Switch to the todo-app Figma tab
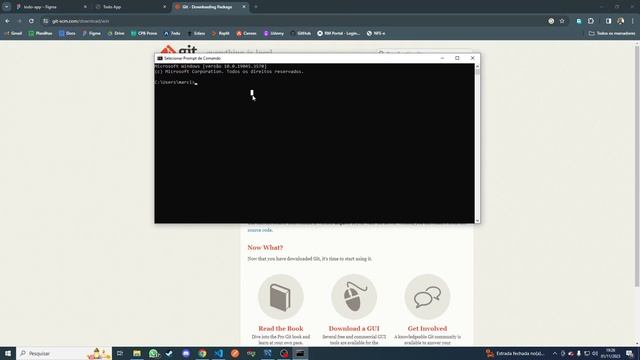Screen dimensions: 640x360 click(51, 7)
